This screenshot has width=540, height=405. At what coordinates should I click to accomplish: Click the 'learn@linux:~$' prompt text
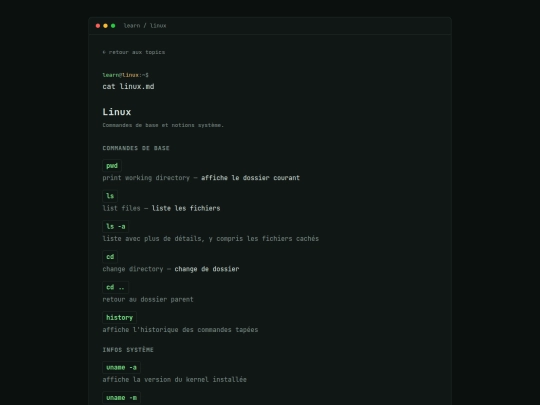125,75
